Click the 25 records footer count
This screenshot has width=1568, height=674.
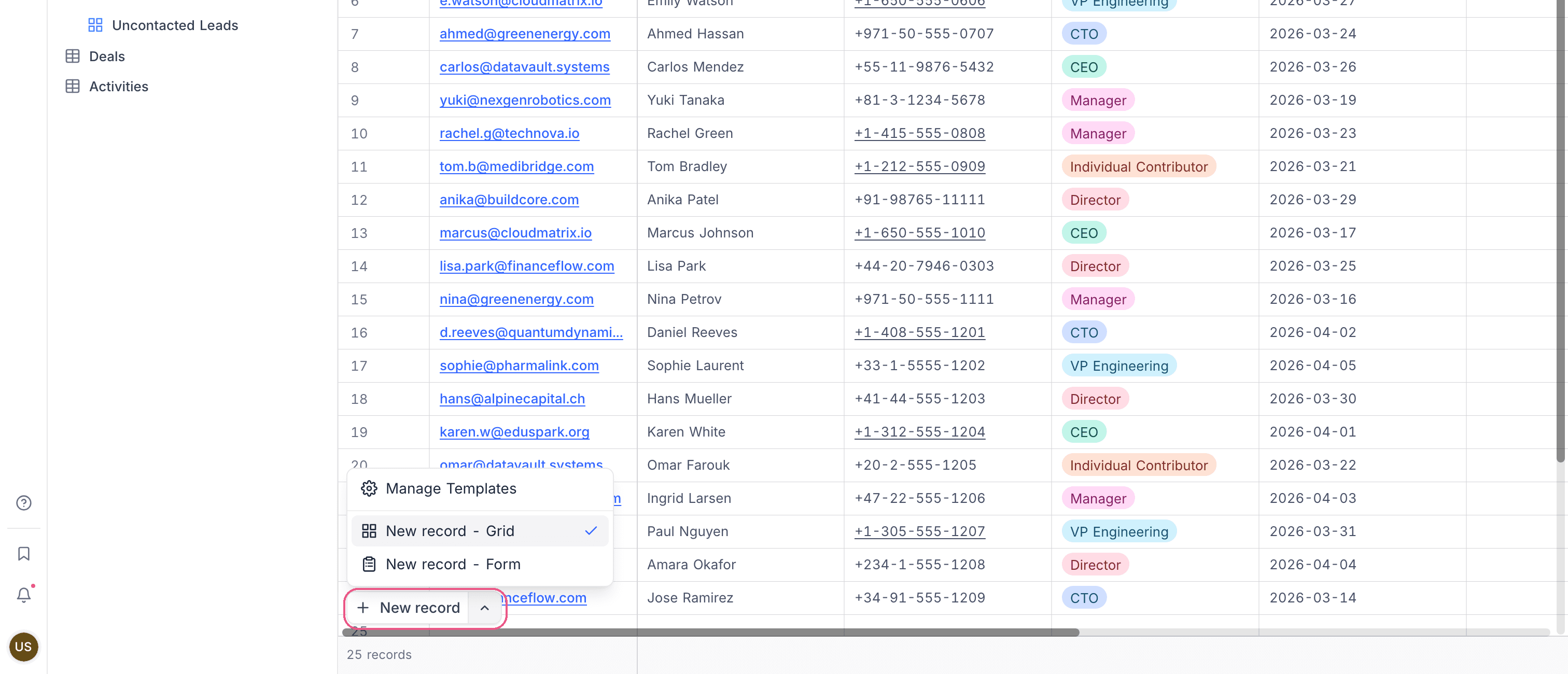379,654
